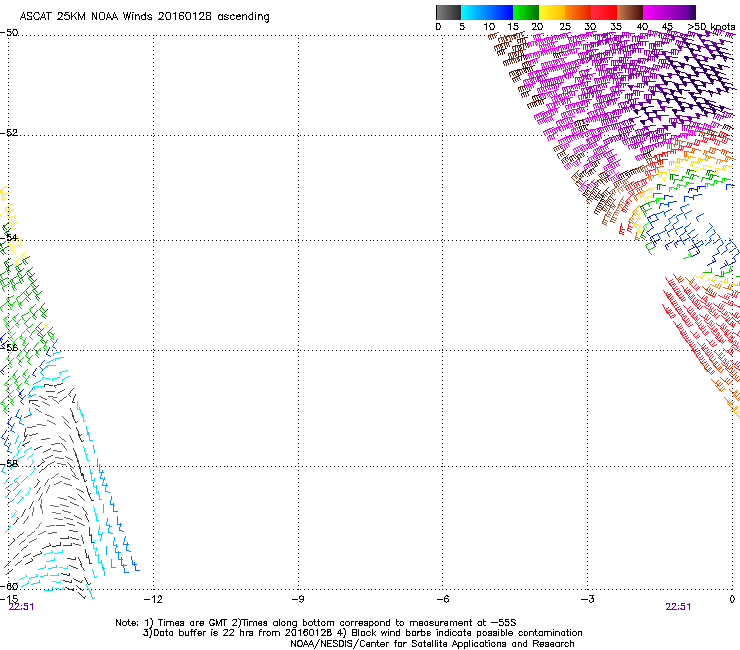Click the '0' longitude label on the bottom axis
The image size is (740, 650).
pos(732,599)
